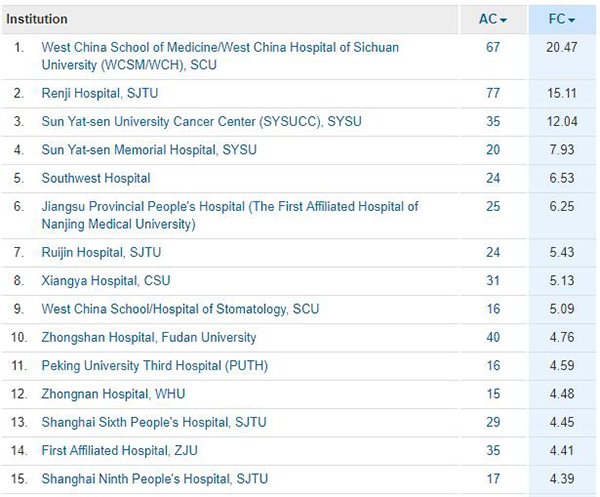Open Sun Yat-sen University Cancer Center link
This screenshot has width=600, height=497.
coord(201,121)
